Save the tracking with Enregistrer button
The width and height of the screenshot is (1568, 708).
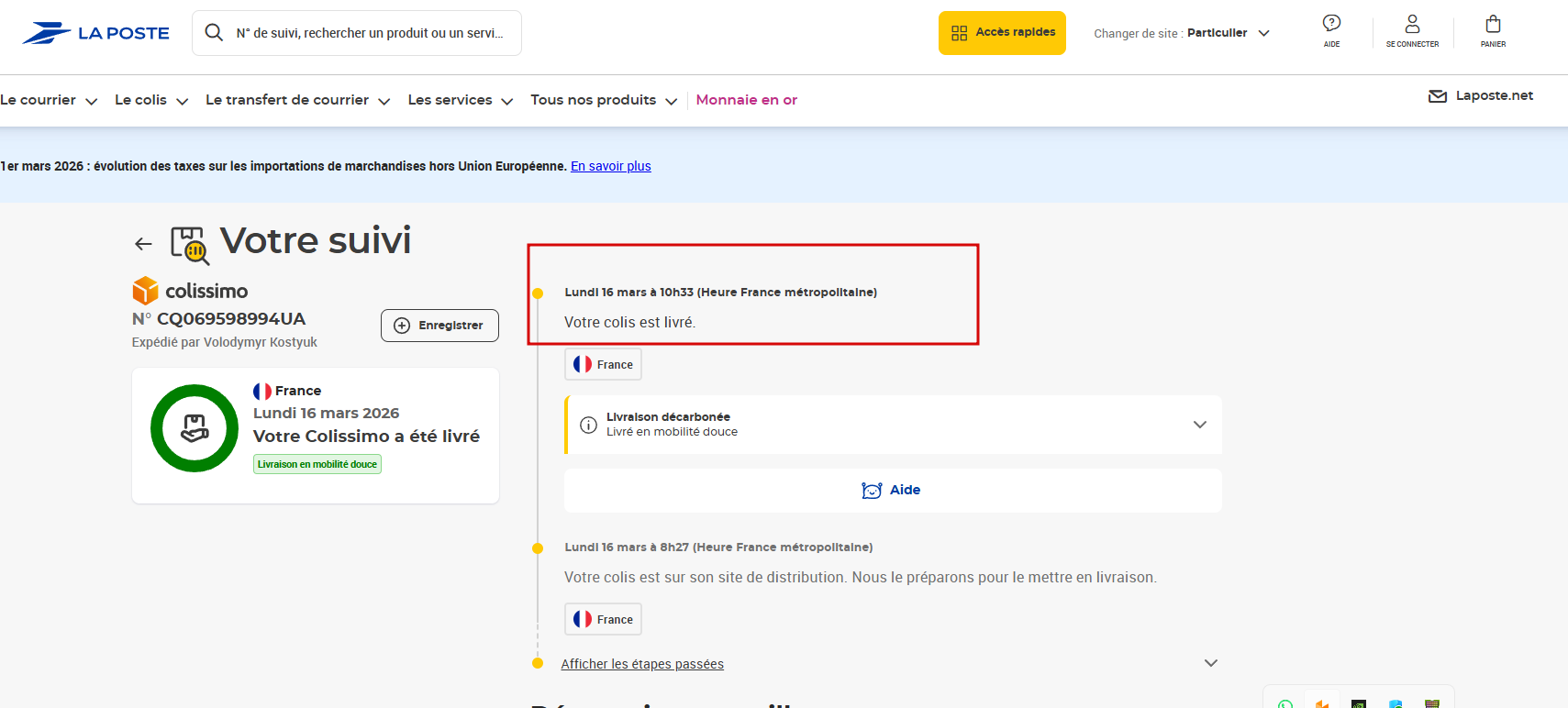coord(439,326)
